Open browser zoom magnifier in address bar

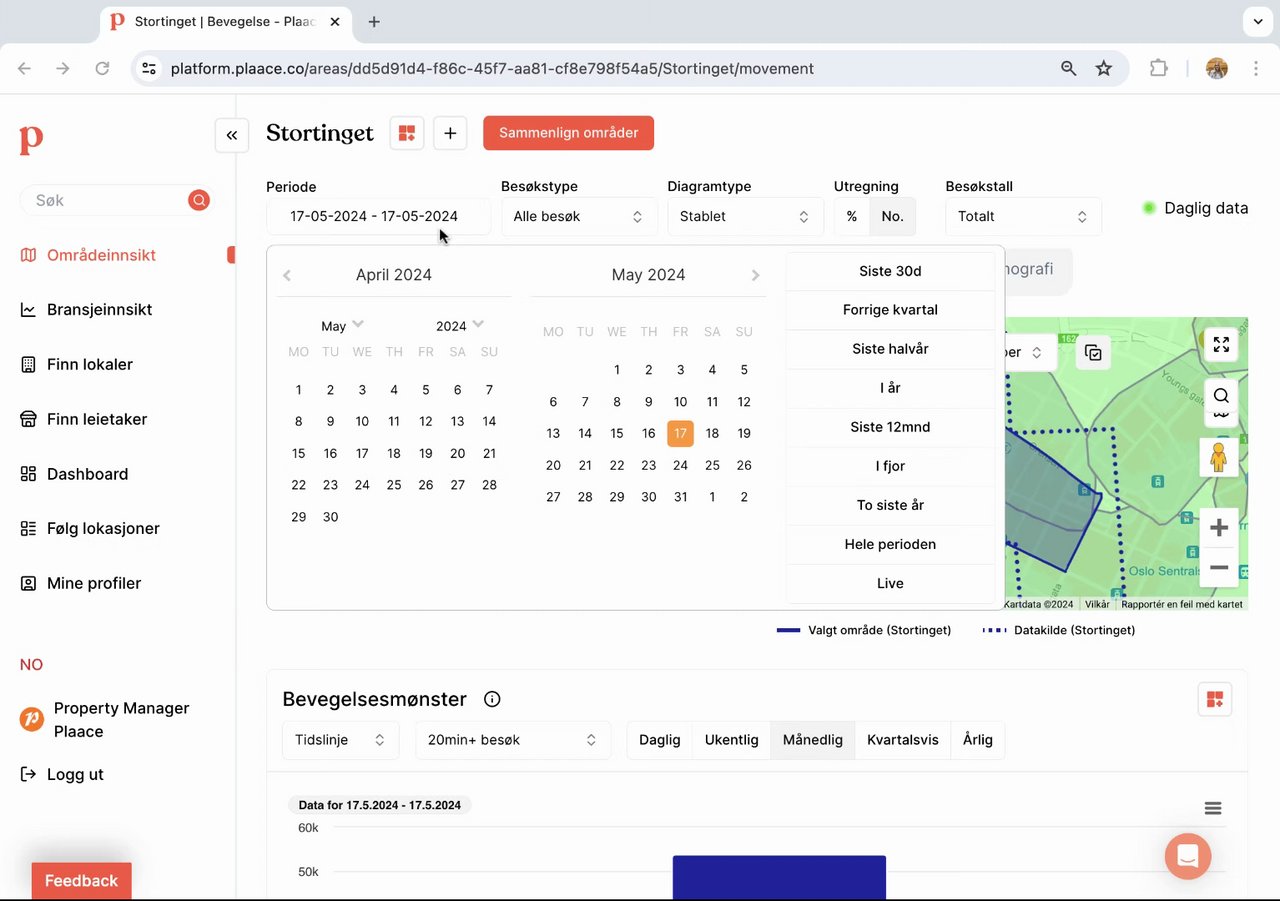(x=1069, y=68)
